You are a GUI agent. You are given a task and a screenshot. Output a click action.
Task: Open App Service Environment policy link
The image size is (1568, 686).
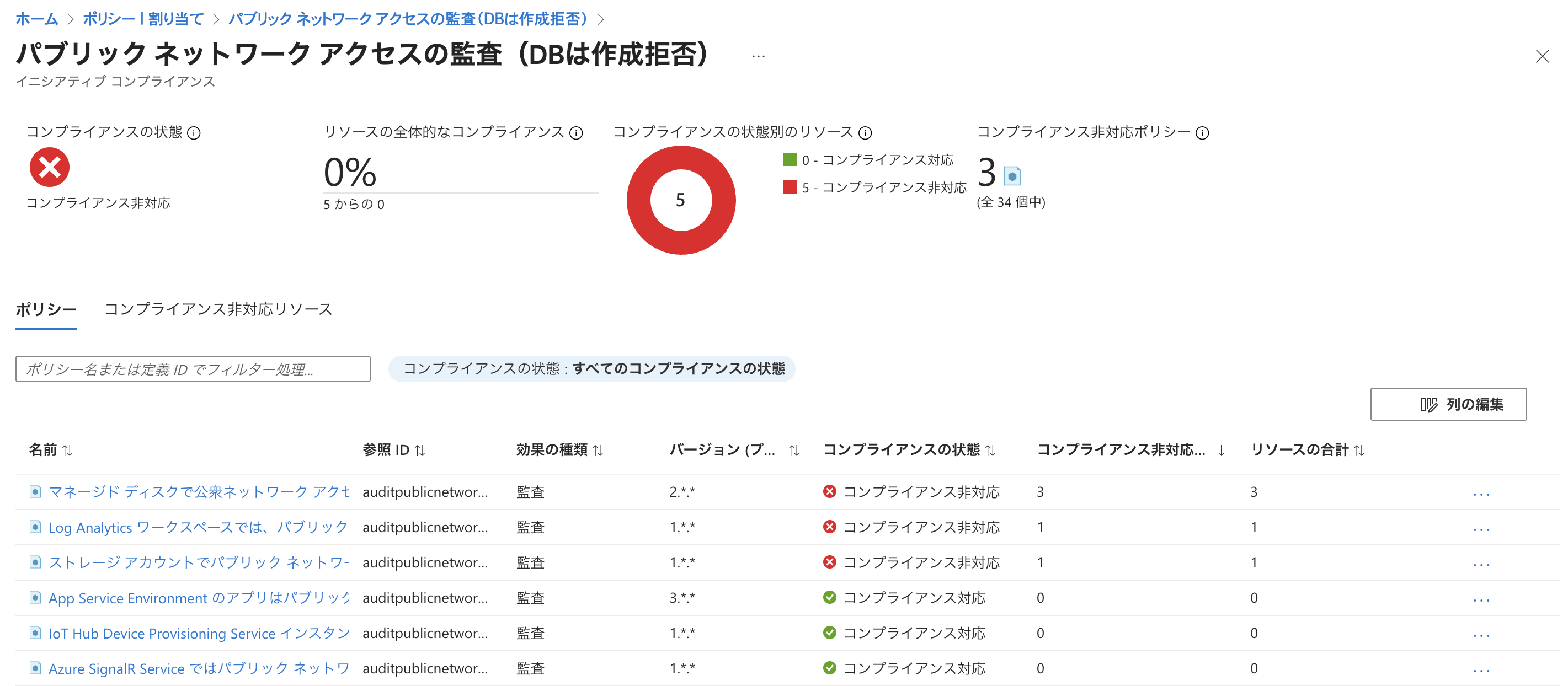point(199,598)
